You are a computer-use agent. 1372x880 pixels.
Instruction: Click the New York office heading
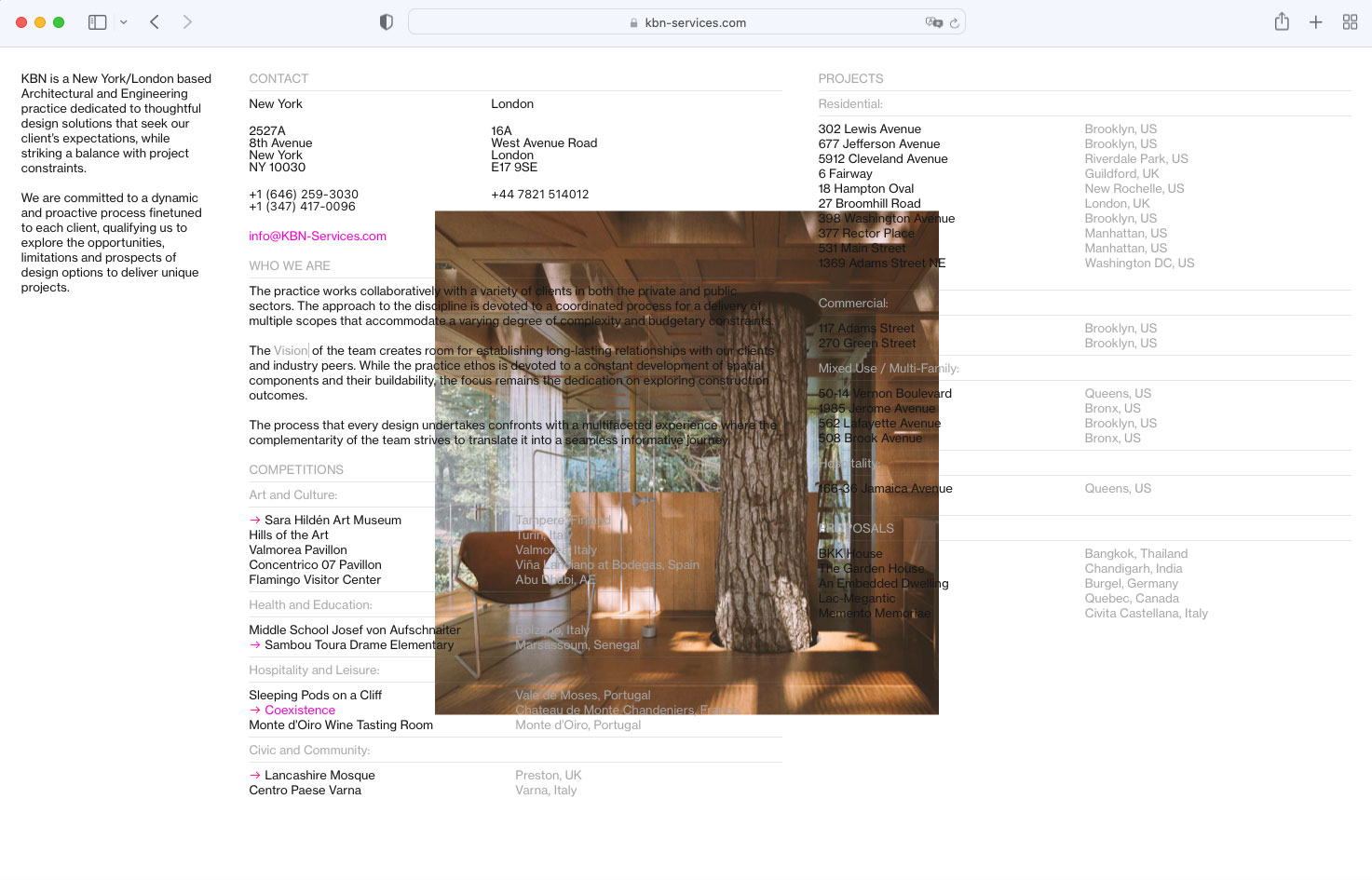click(275, 104)
